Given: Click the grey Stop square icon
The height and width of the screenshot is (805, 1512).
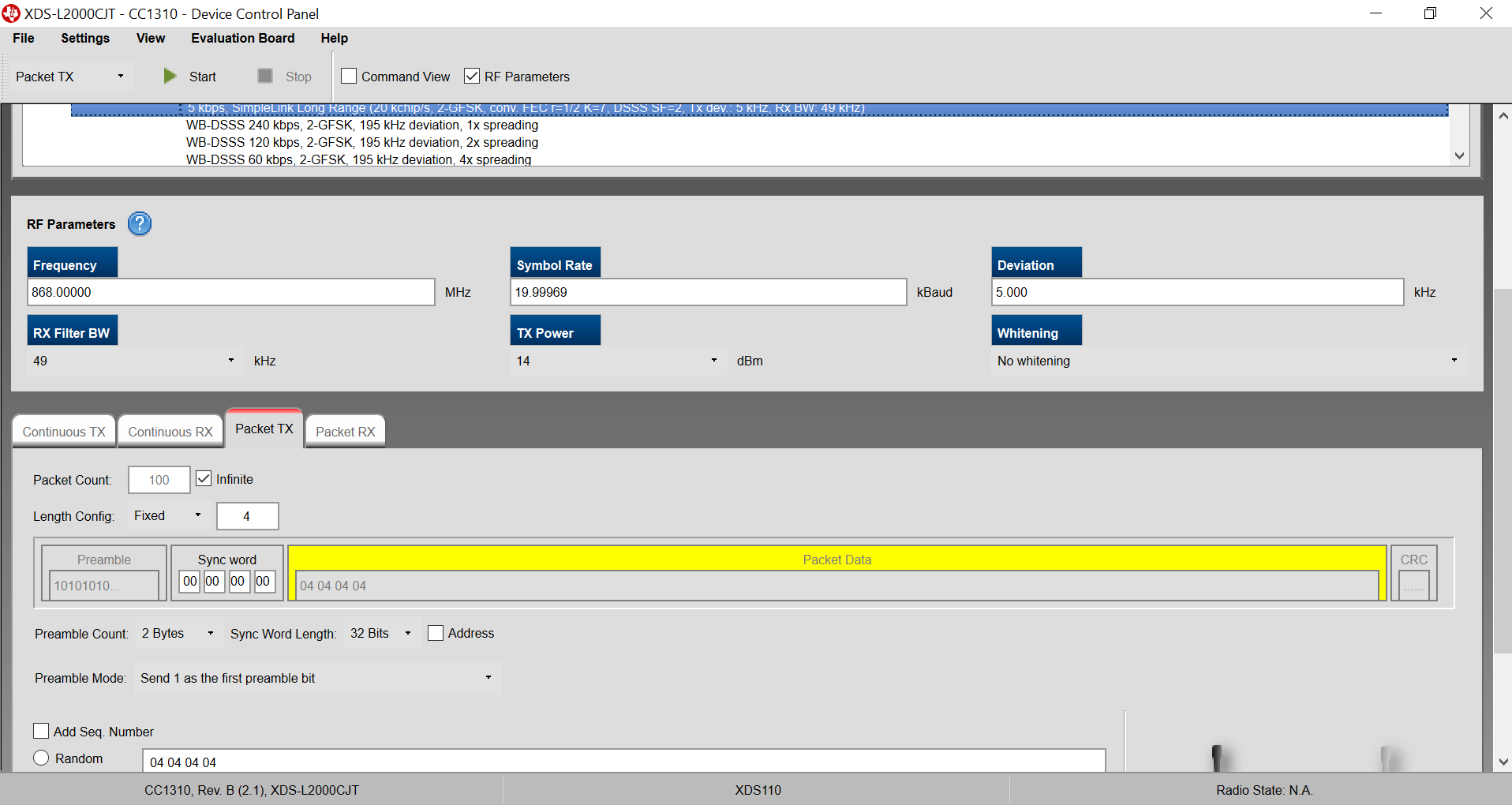Looking at the screenshot, I should tap(265, 76).
